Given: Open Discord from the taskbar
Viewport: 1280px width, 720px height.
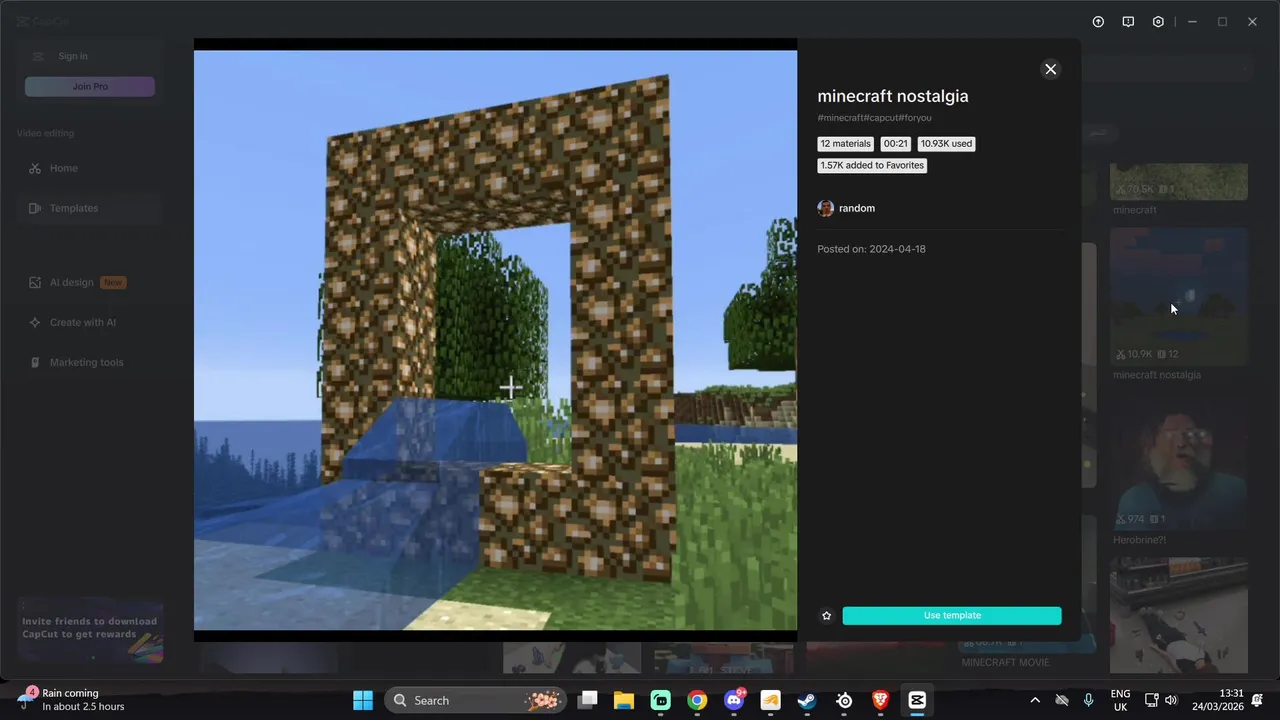Looking at the screenshot, I should coord(734,700).
